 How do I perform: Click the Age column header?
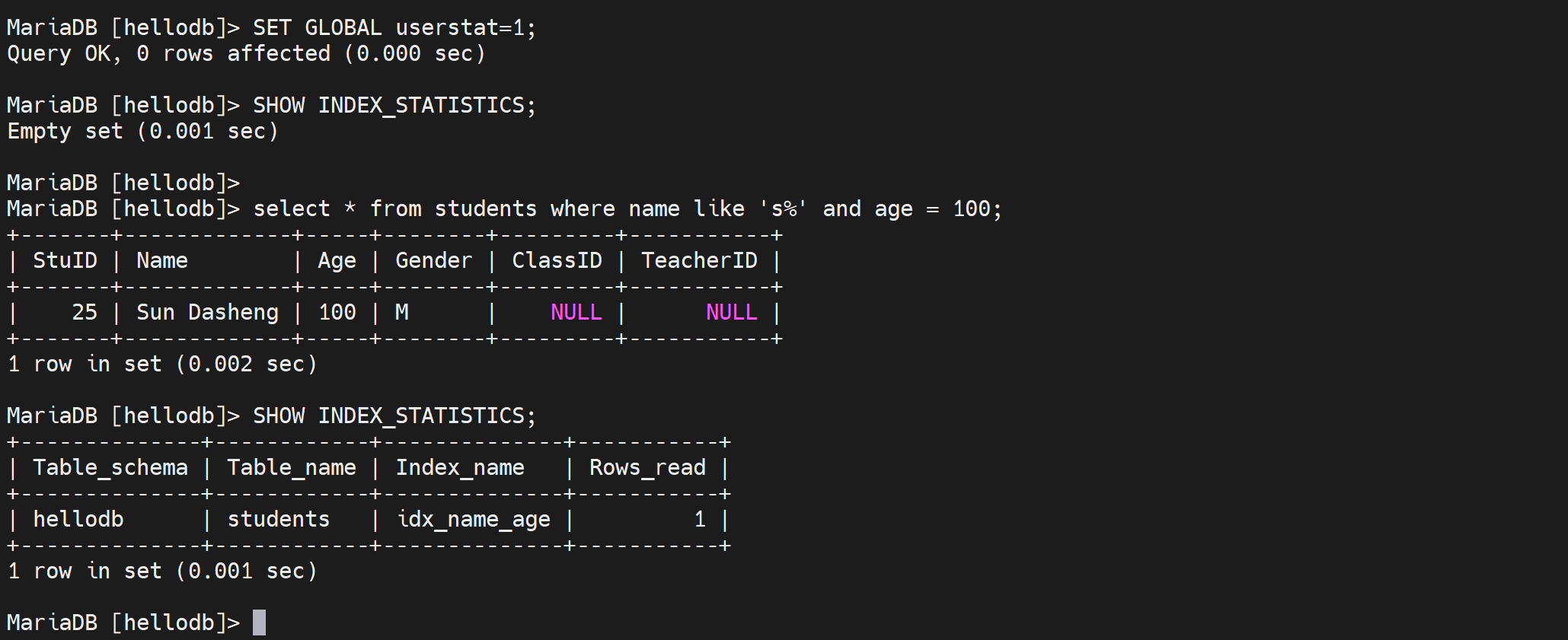pos(337,261)
